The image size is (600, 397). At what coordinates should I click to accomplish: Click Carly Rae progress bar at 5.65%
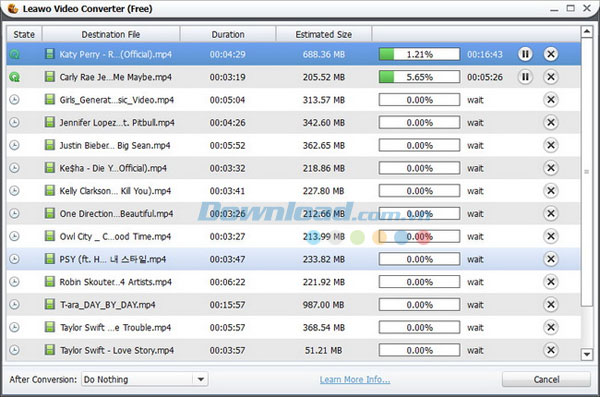[x=419, y=77]
